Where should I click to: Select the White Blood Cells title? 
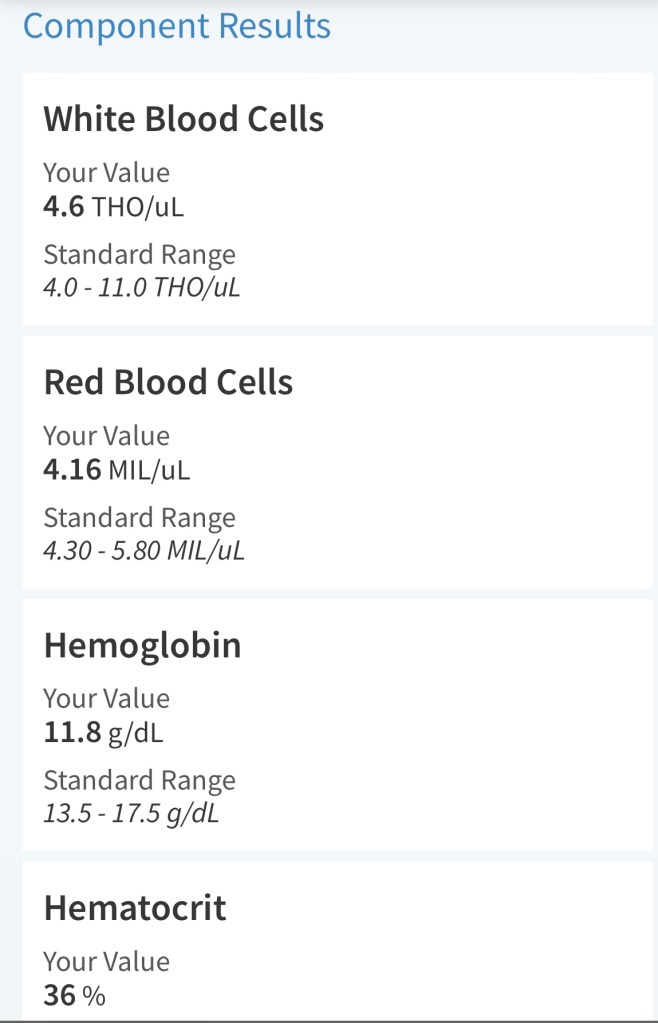[183, 120]
